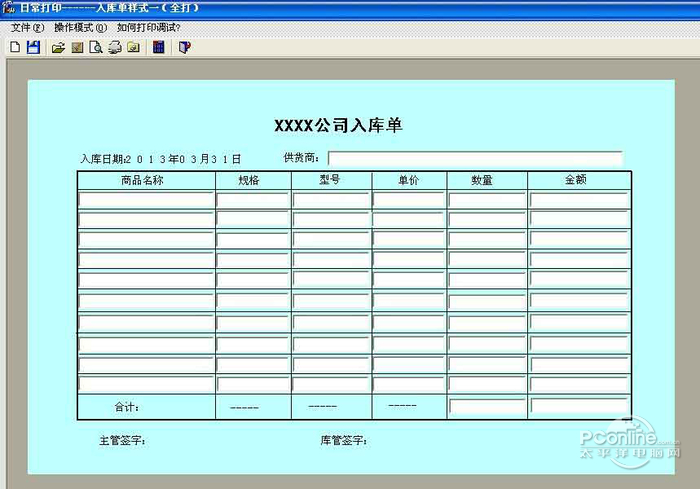Open print preview with the magnifier page icon
This screenshot has width=700, height=489.
click(96, 47)
